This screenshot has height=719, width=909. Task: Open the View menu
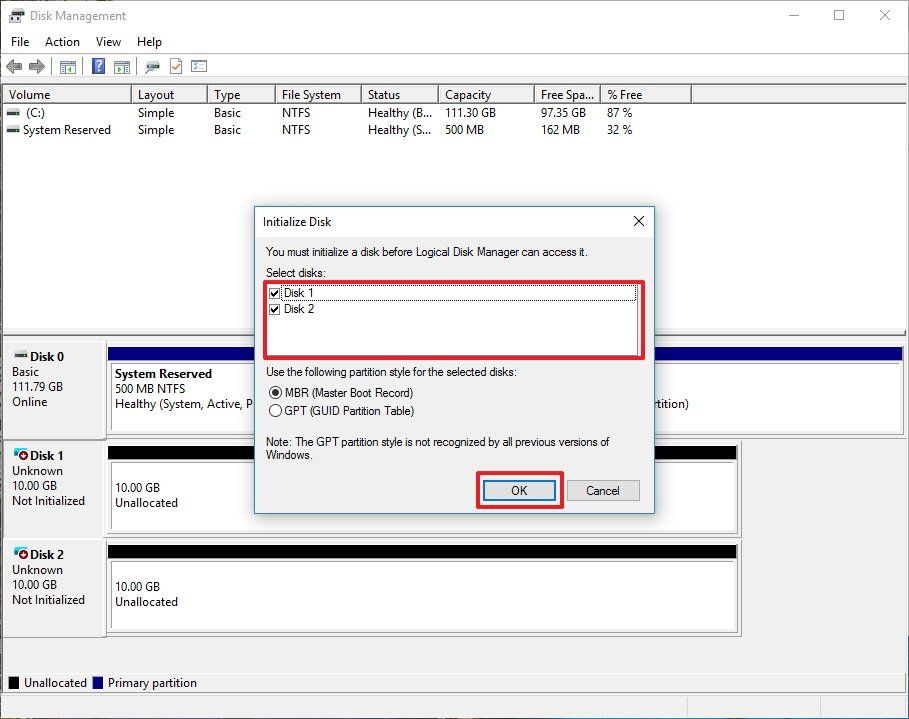[x=108, y=42]
